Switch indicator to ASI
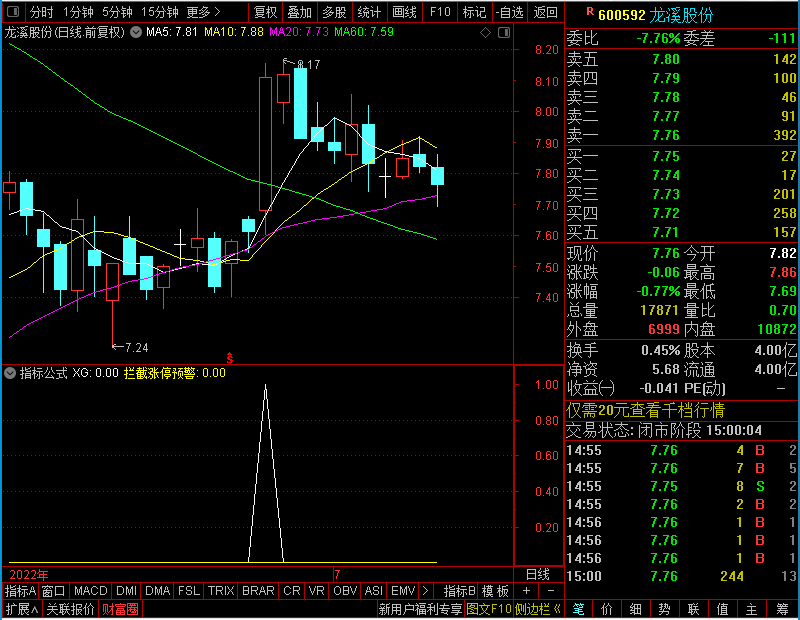This screenshot has width=800, height=620. (x=373, y=591)
